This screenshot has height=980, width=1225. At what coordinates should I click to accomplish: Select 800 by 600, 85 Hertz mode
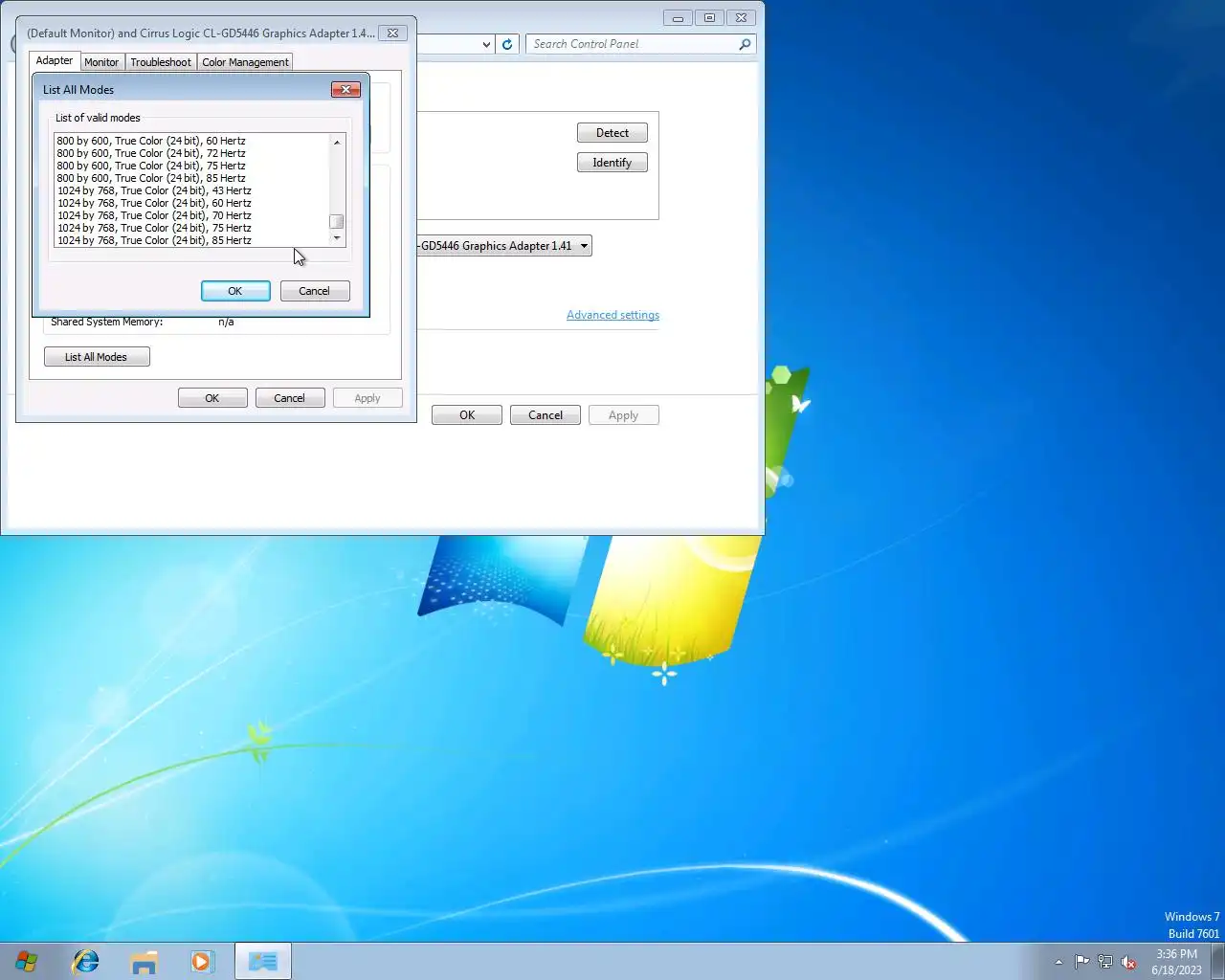click(151, 178)
